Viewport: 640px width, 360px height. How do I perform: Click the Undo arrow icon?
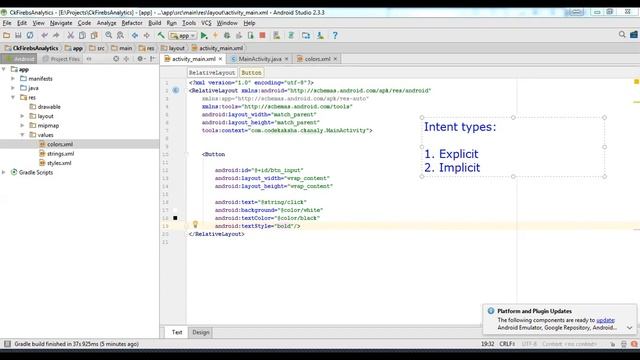(44, 36)
